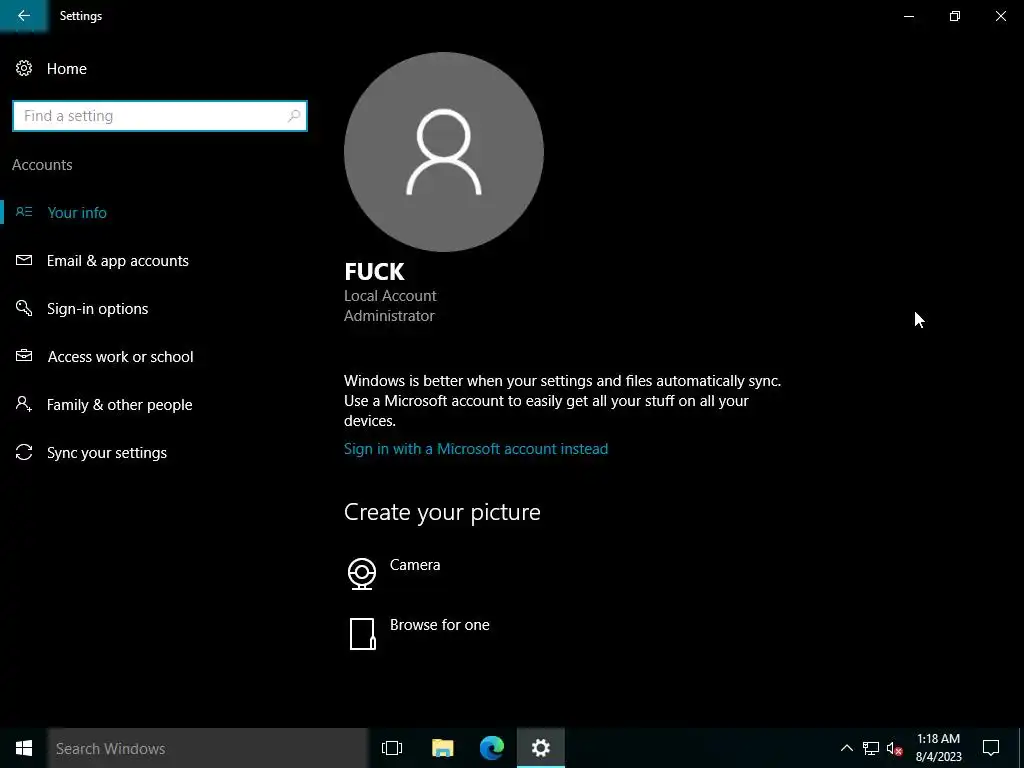This screenshot has width=1024, height=768.
Task: Click the Settings gear taskbar button
Action: click(541, 748)
